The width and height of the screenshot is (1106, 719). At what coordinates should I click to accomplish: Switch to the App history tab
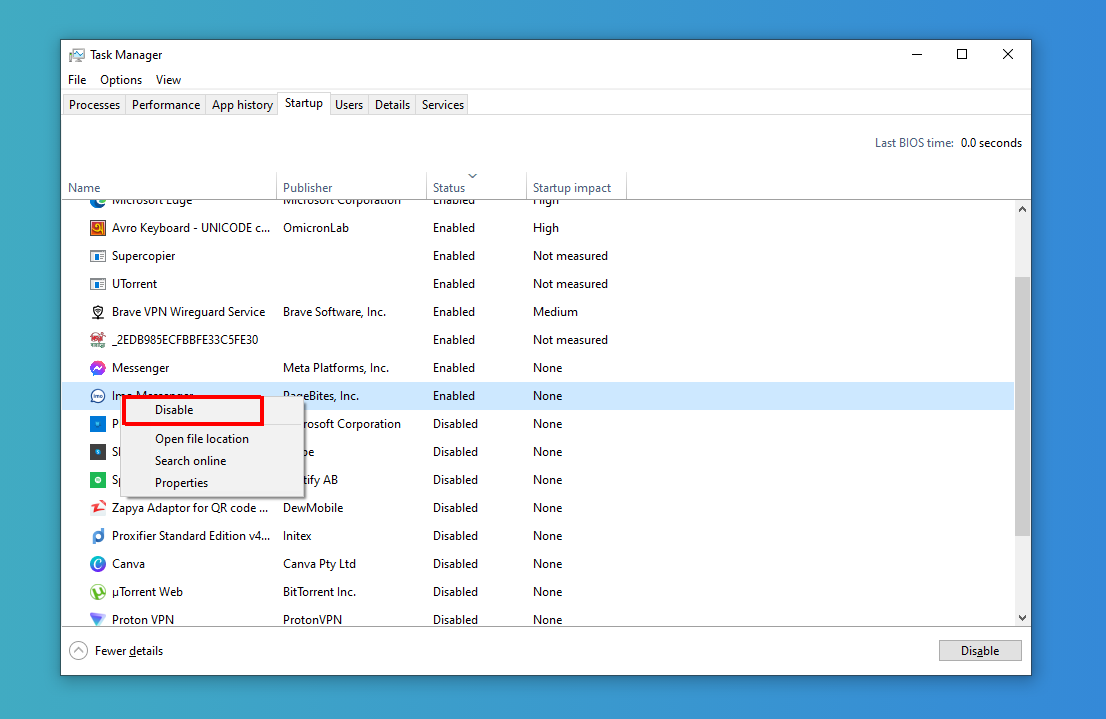[x=242, y=104]
